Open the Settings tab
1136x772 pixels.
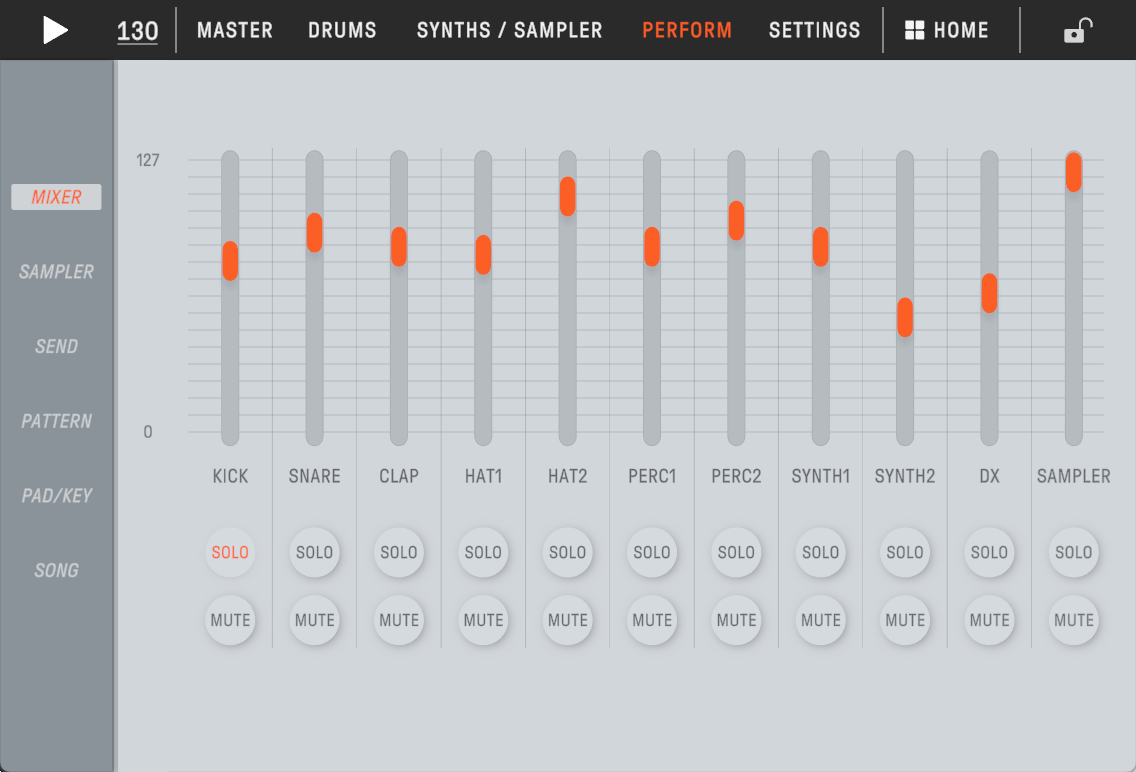pyautogui.click(x=814, y=30)
